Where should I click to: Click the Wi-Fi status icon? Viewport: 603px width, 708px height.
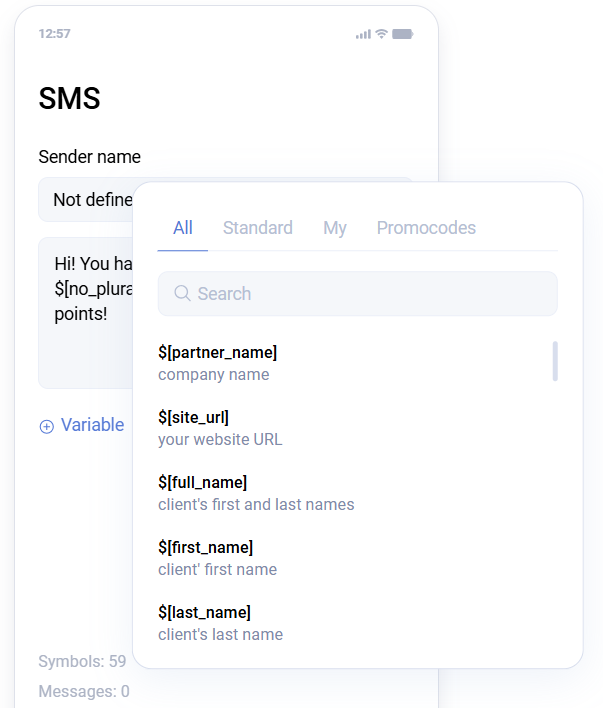click(x=382, y=34)
